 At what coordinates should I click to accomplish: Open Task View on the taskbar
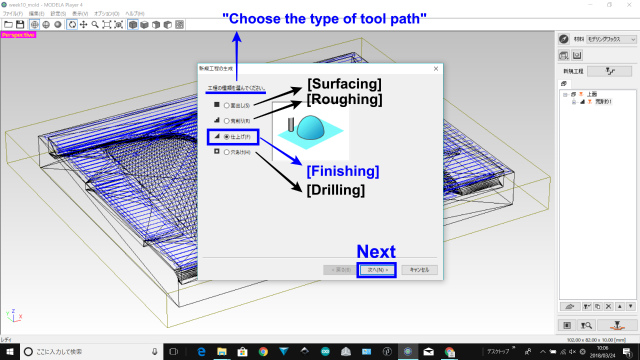173,351
